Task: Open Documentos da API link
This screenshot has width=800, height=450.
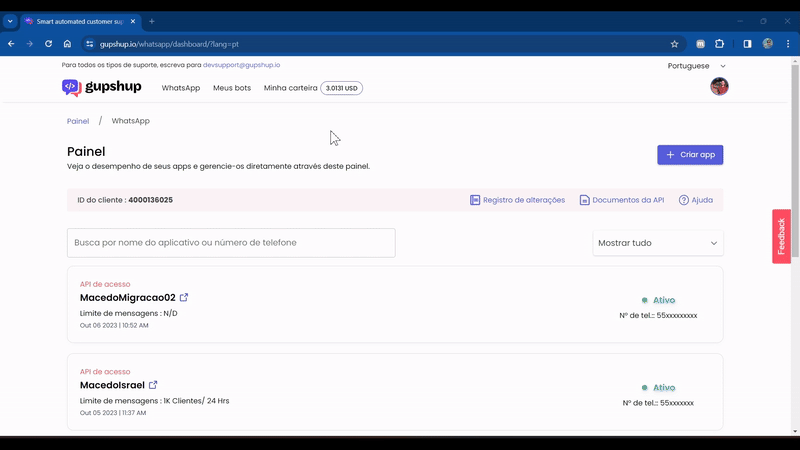Action: (x=628, y=200)
